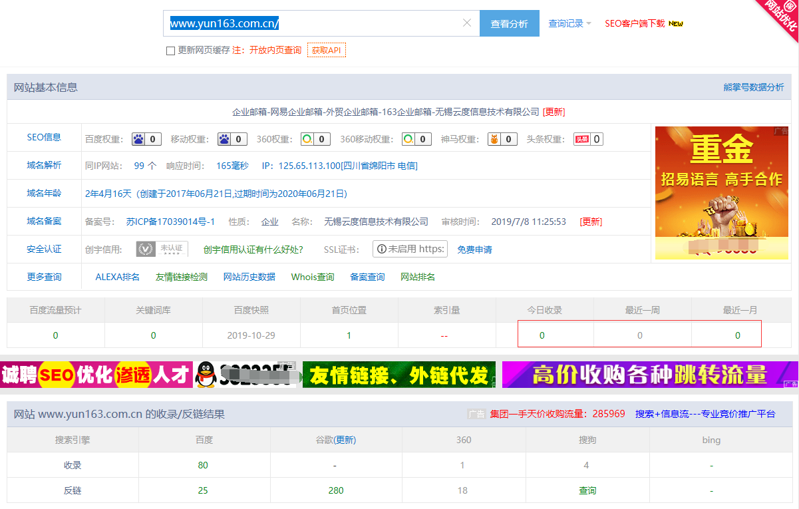Select the 安全认证 row label

pyautogui.click(x=44, y=249)
